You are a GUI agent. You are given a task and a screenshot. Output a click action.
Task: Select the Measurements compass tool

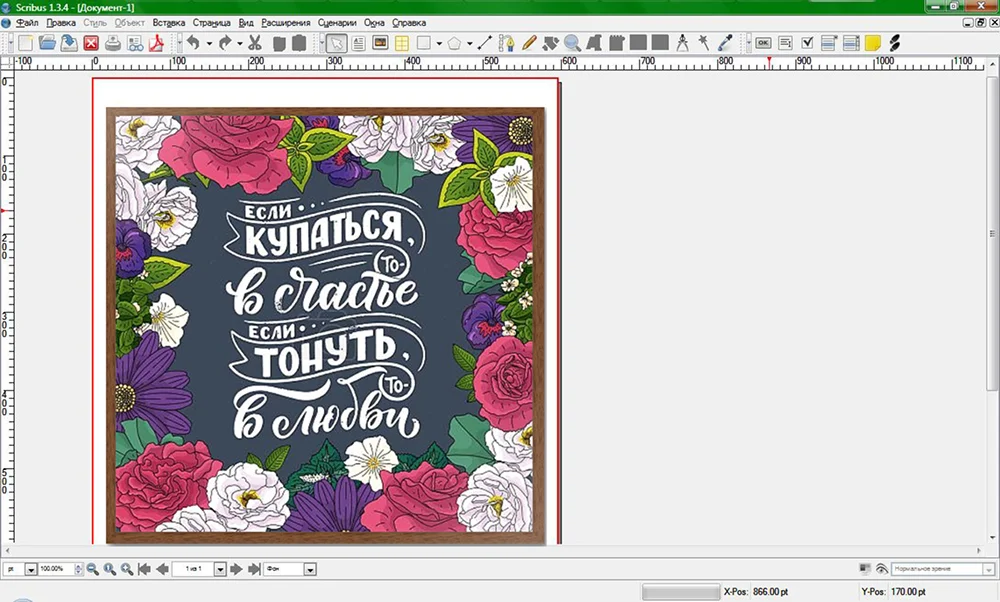click(x=683, y=43)
